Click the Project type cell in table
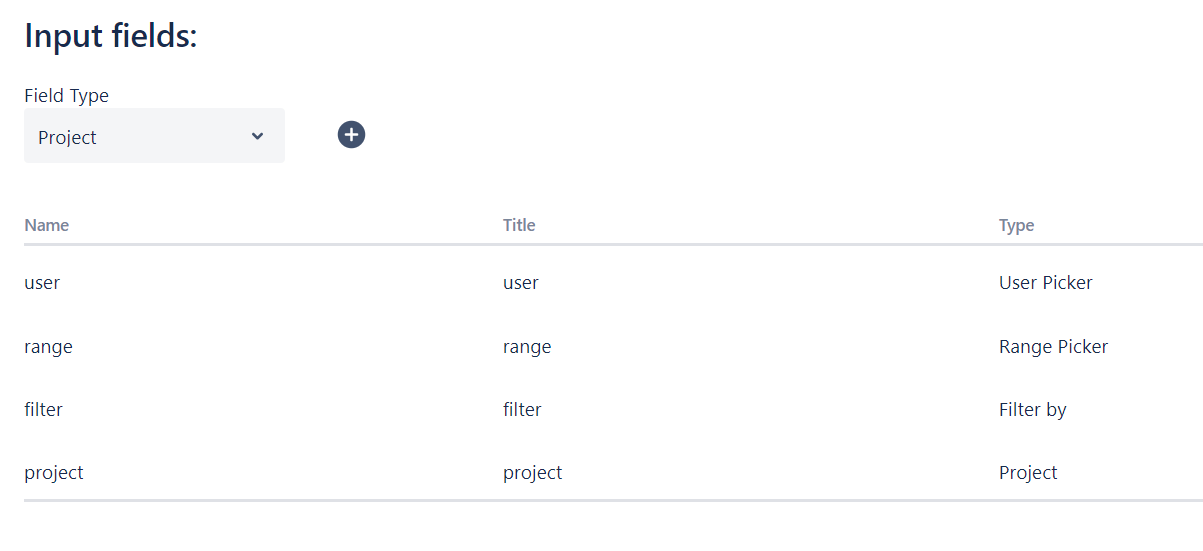Image resolution: width=1203 pixels, height=551 pixels. click(x=1028, y=473)
